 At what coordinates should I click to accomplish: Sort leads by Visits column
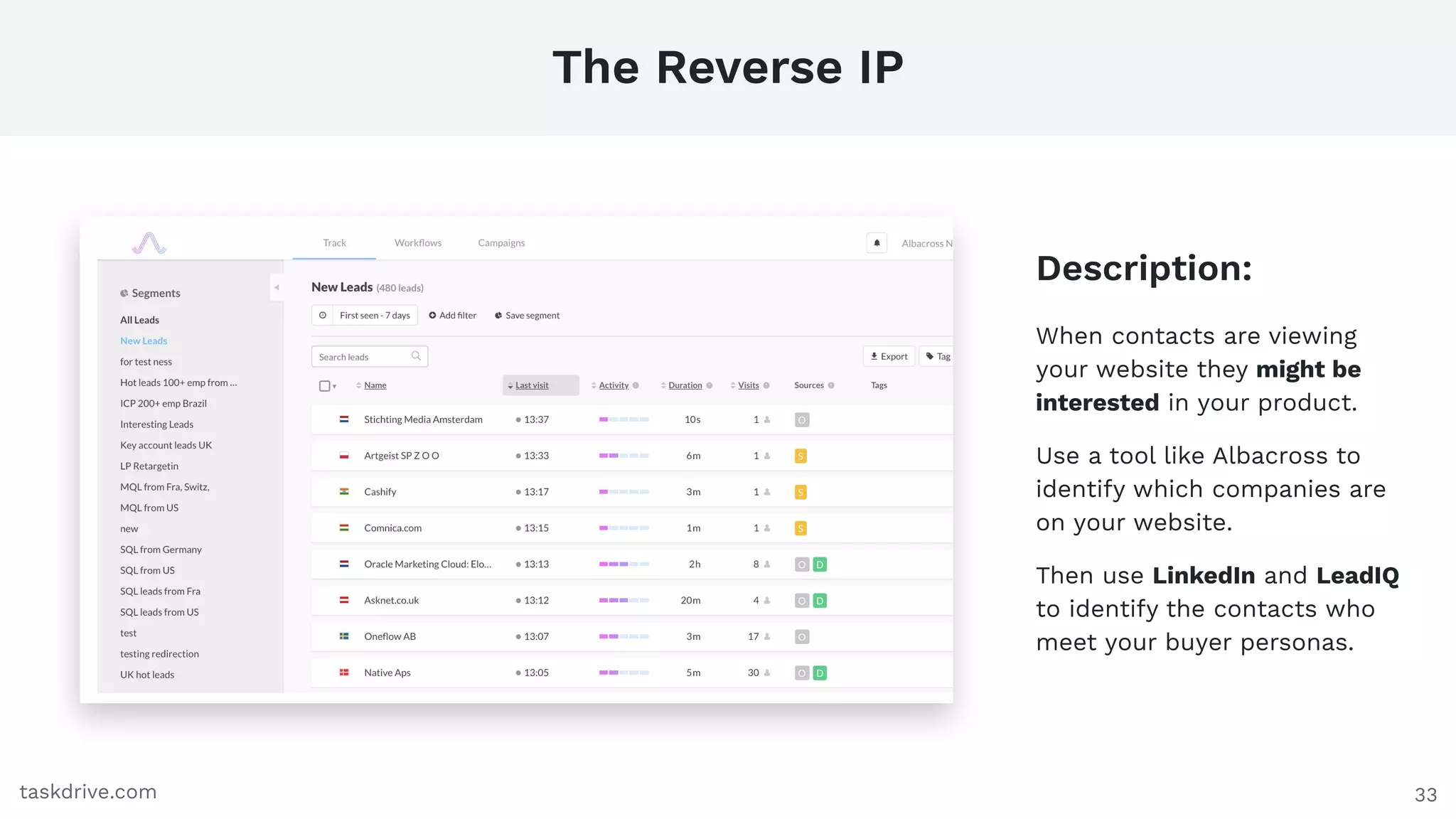[x=748, y=385]
